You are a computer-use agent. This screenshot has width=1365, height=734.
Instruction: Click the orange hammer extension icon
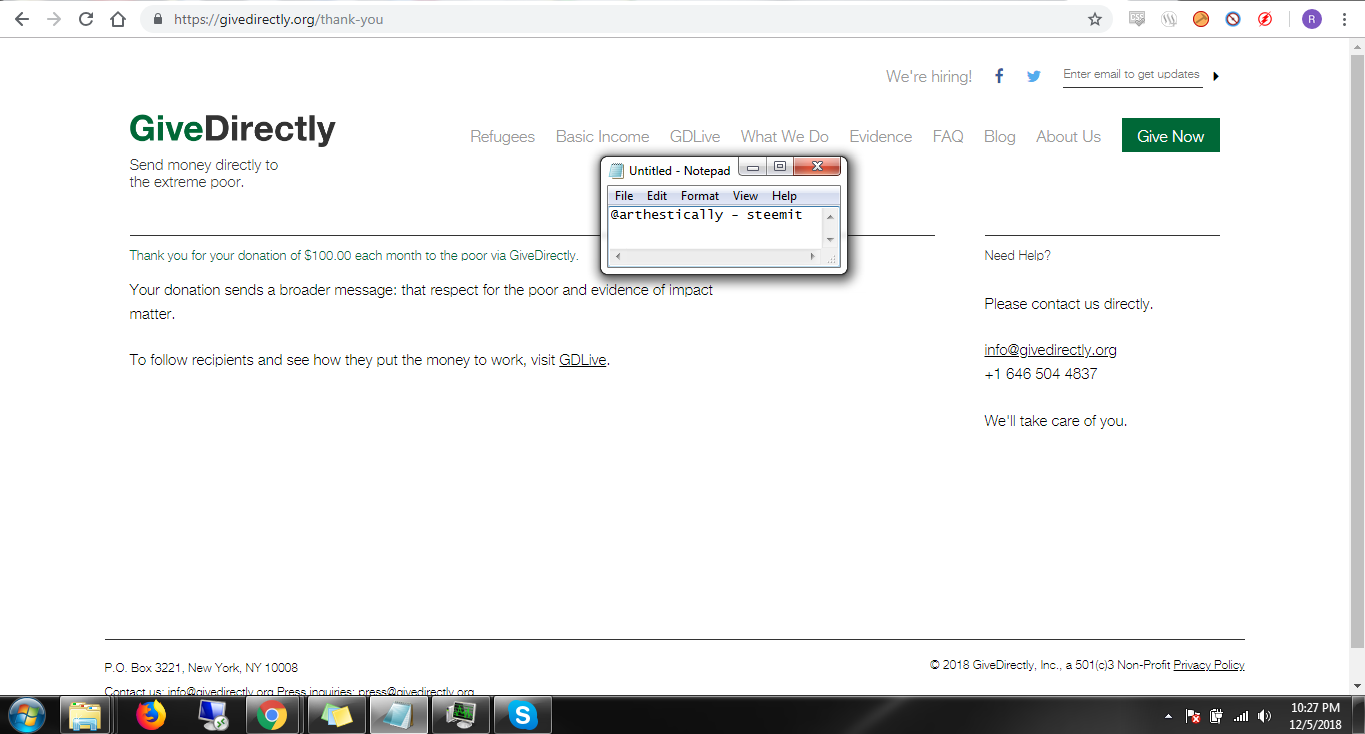1201,19
